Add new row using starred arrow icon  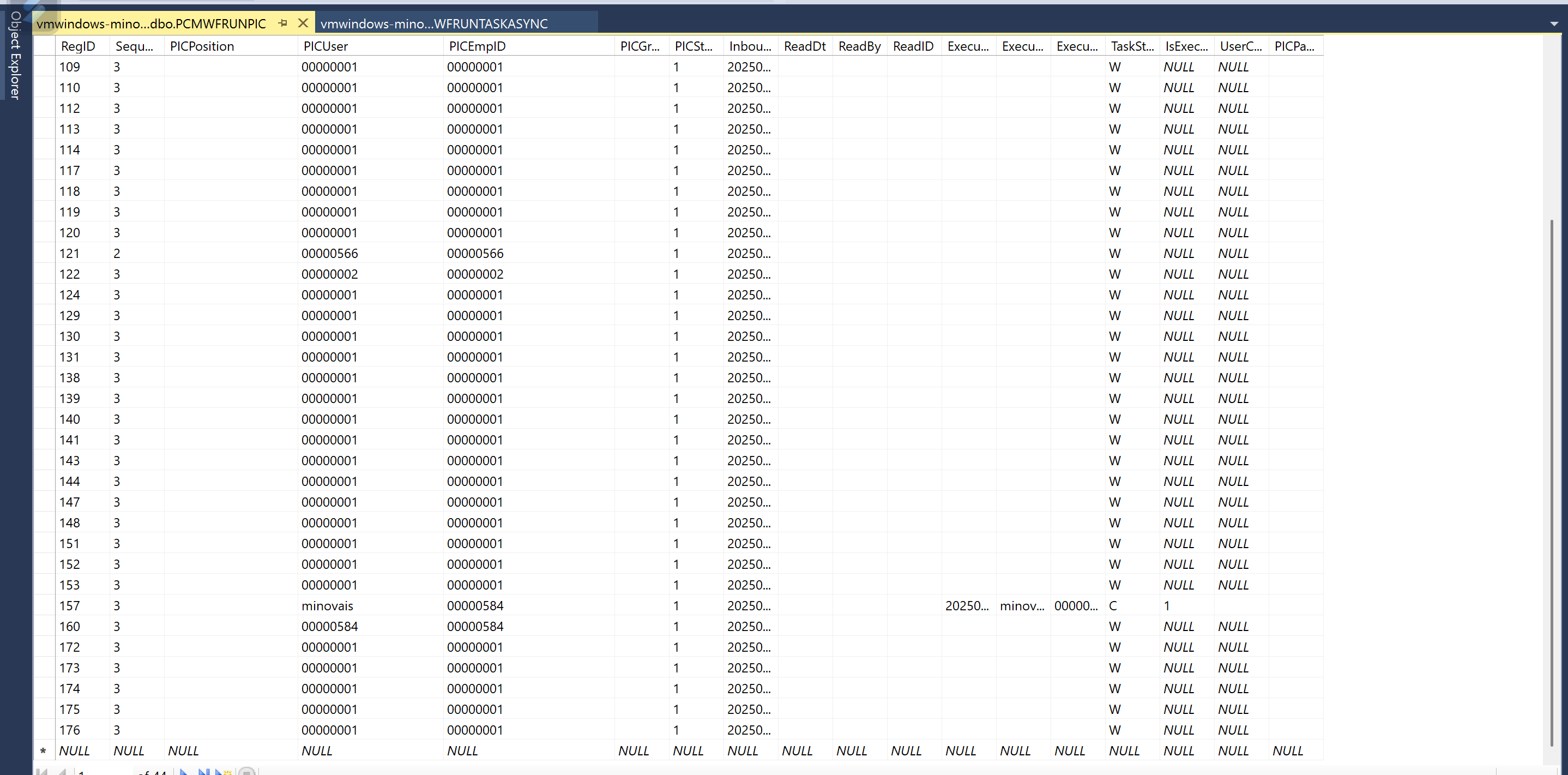coord(224,771)
